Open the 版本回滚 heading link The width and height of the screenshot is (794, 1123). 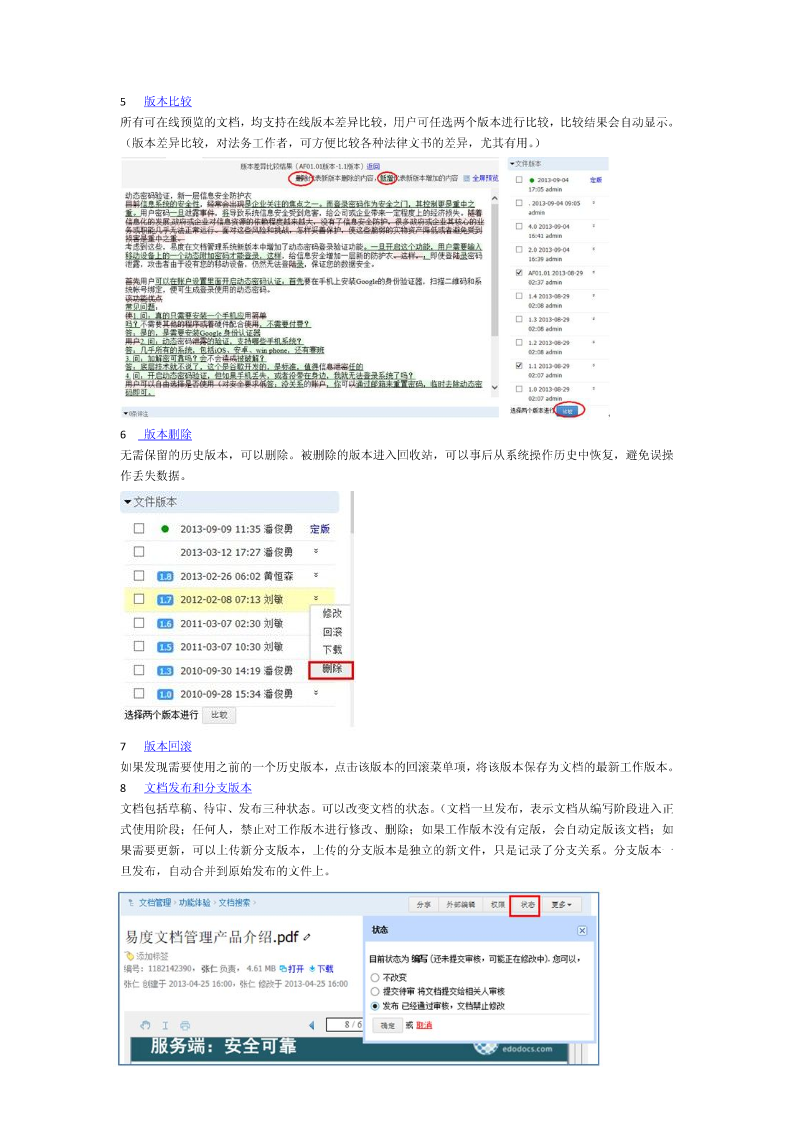168,746
